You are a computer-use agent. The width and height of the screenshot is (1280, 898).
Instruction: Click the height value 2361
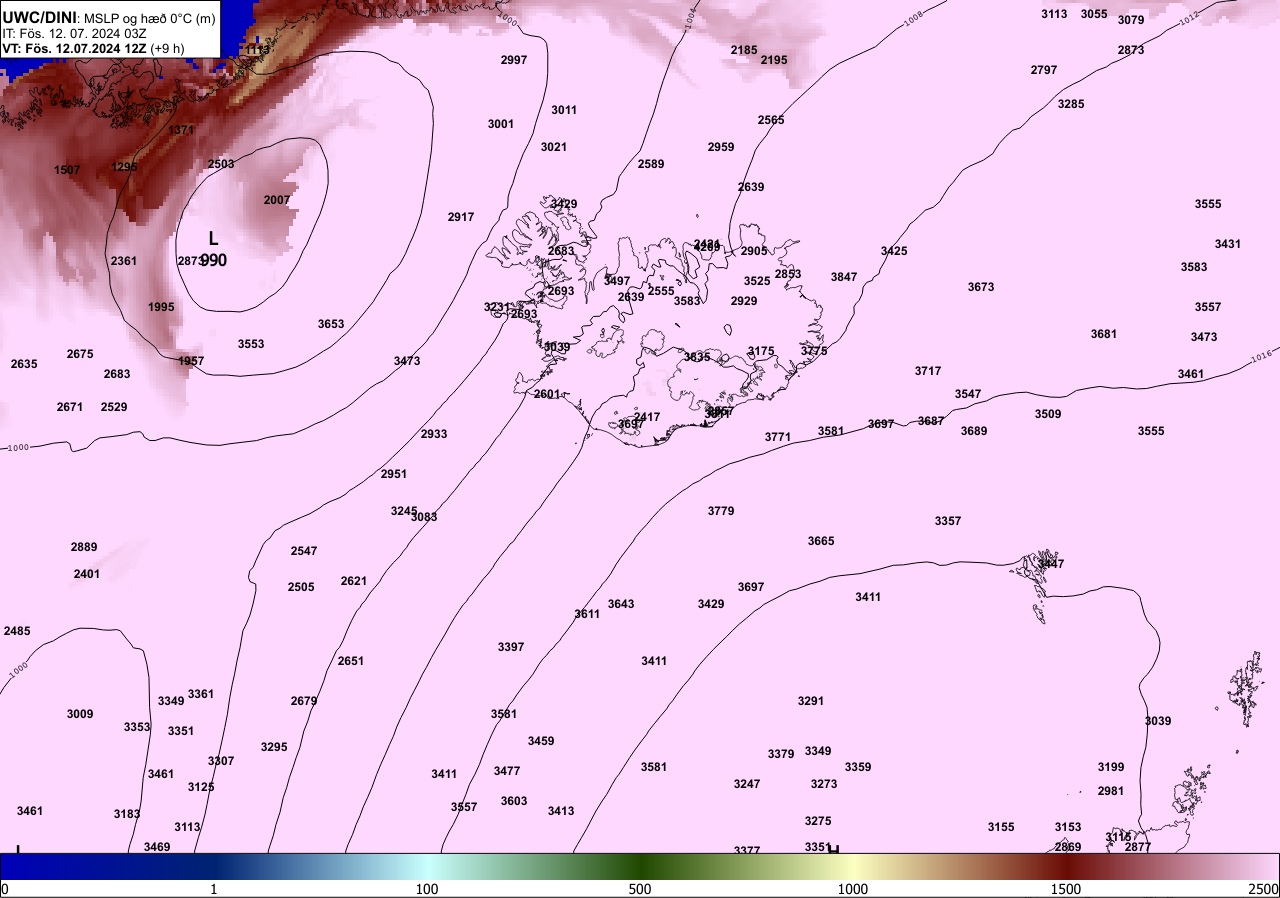click(x=124, y=261)
